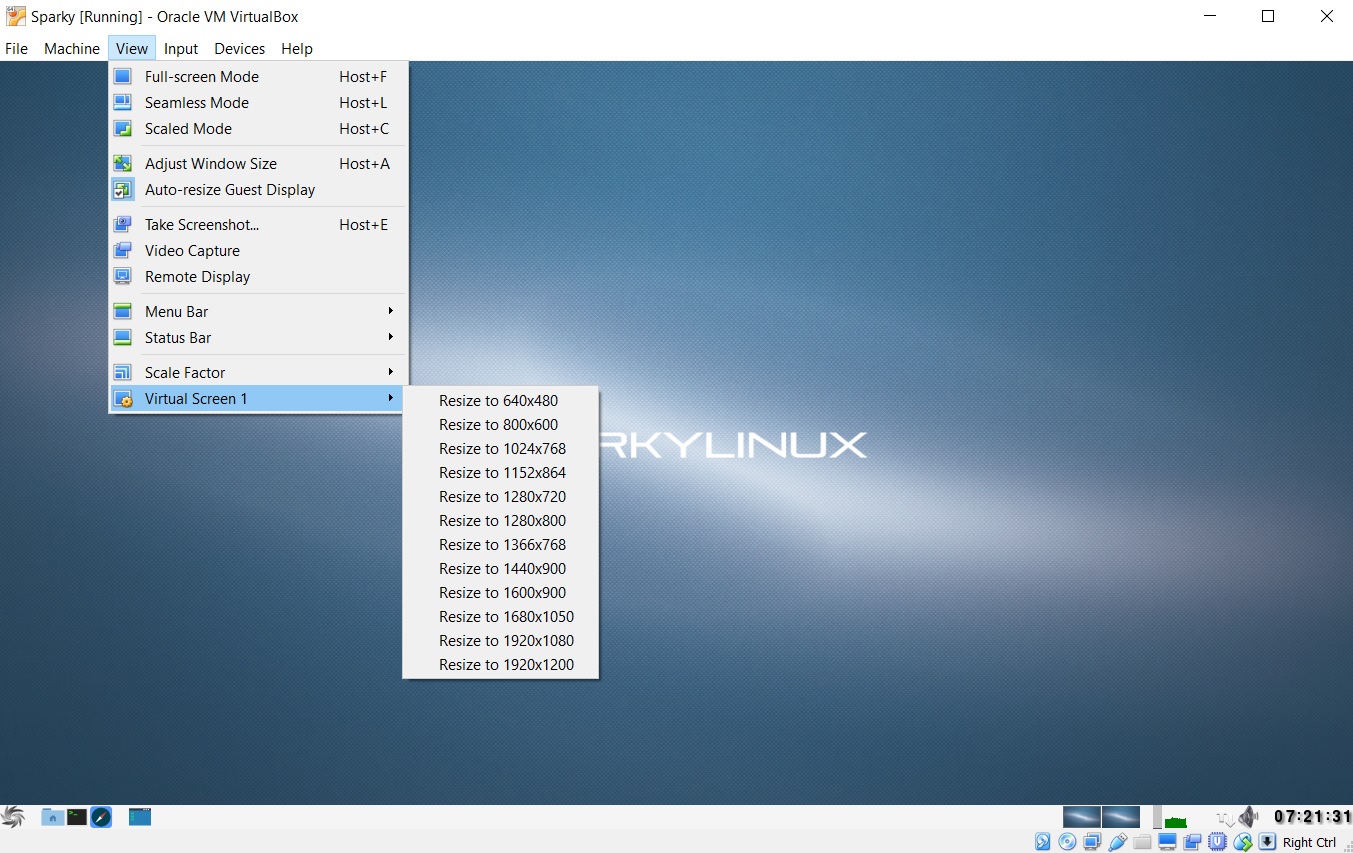Expand the Scale Factor submenu
Image resolution: width=1353 pixels, height=853 pixels.
point(258,373)
